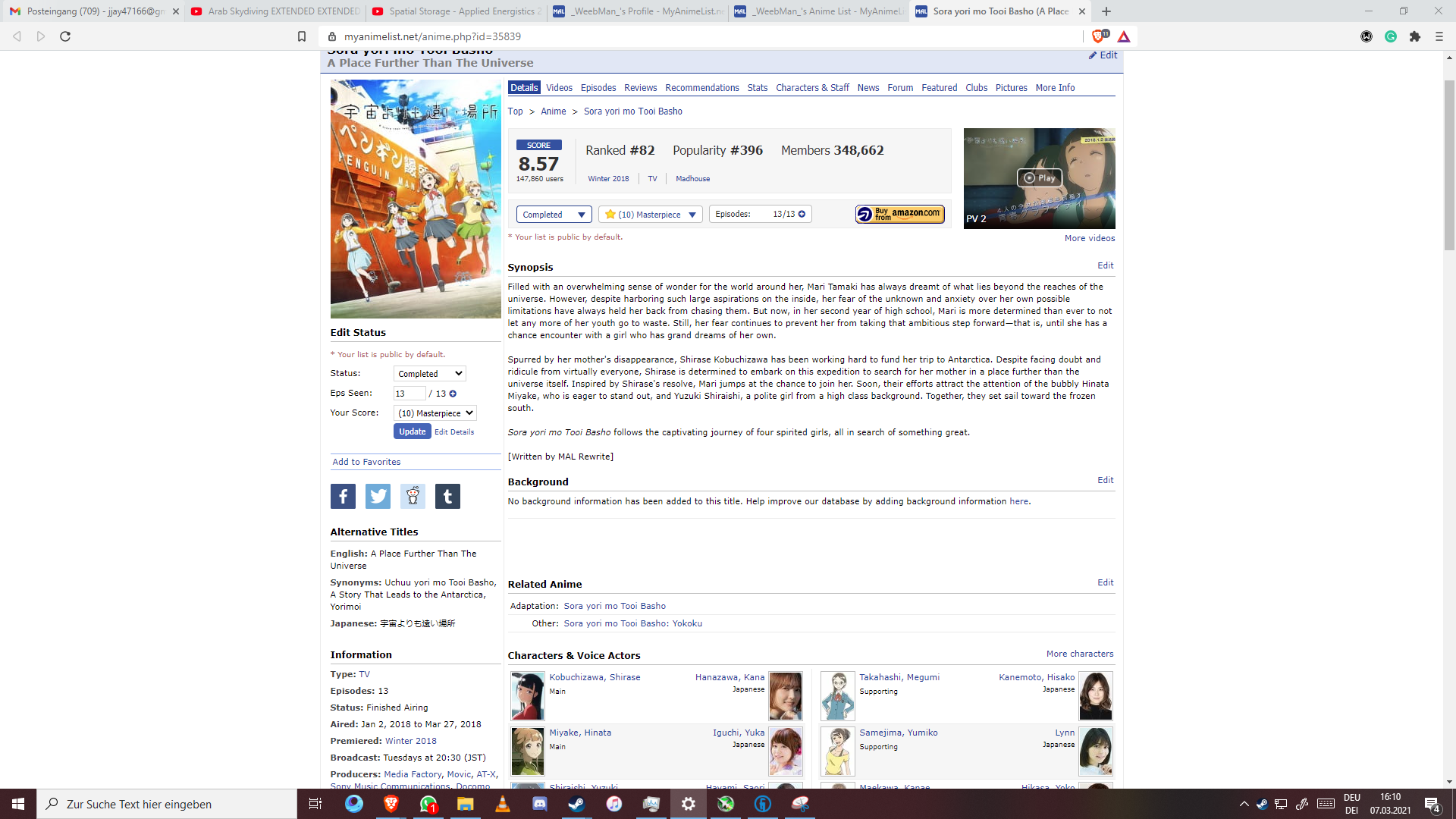Open the Brave main menu

(1439, 36)
